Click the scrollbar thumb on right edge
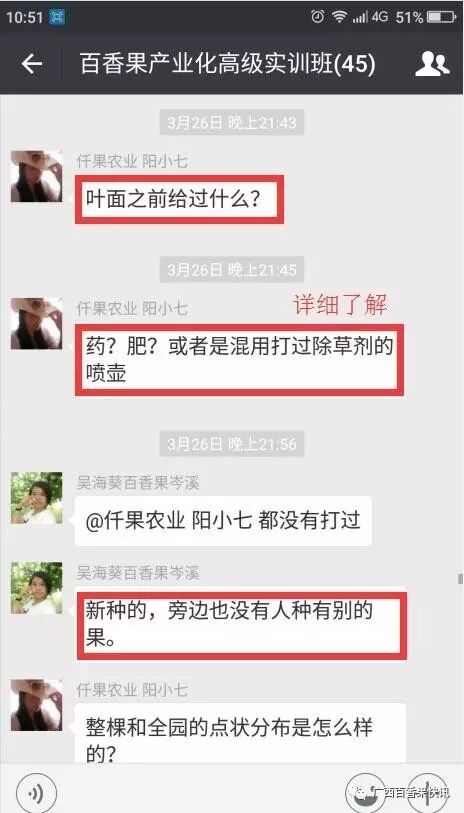The image size is (464, 813). tap(460, 579)
